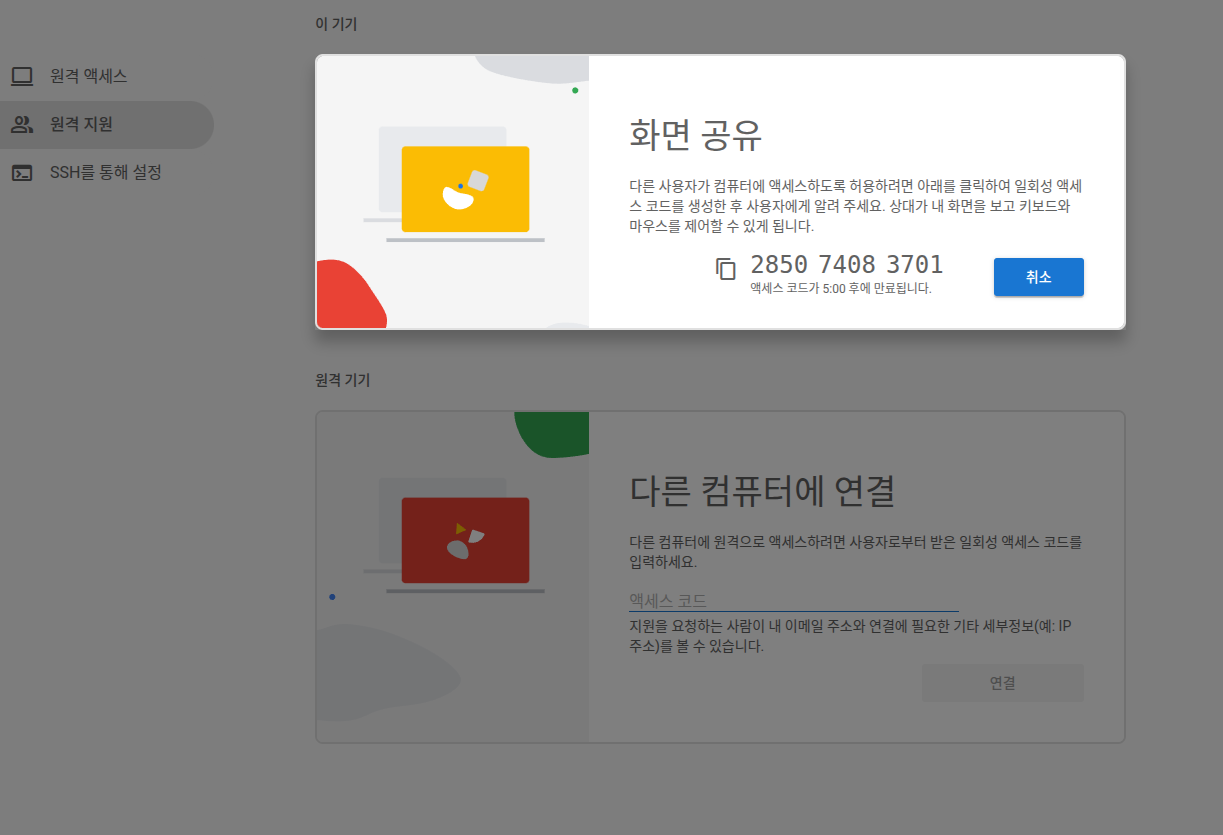This screenshot has width=1223, height=835.
Task: Click the yellow laptop illustration
Action: click(465, 189)
